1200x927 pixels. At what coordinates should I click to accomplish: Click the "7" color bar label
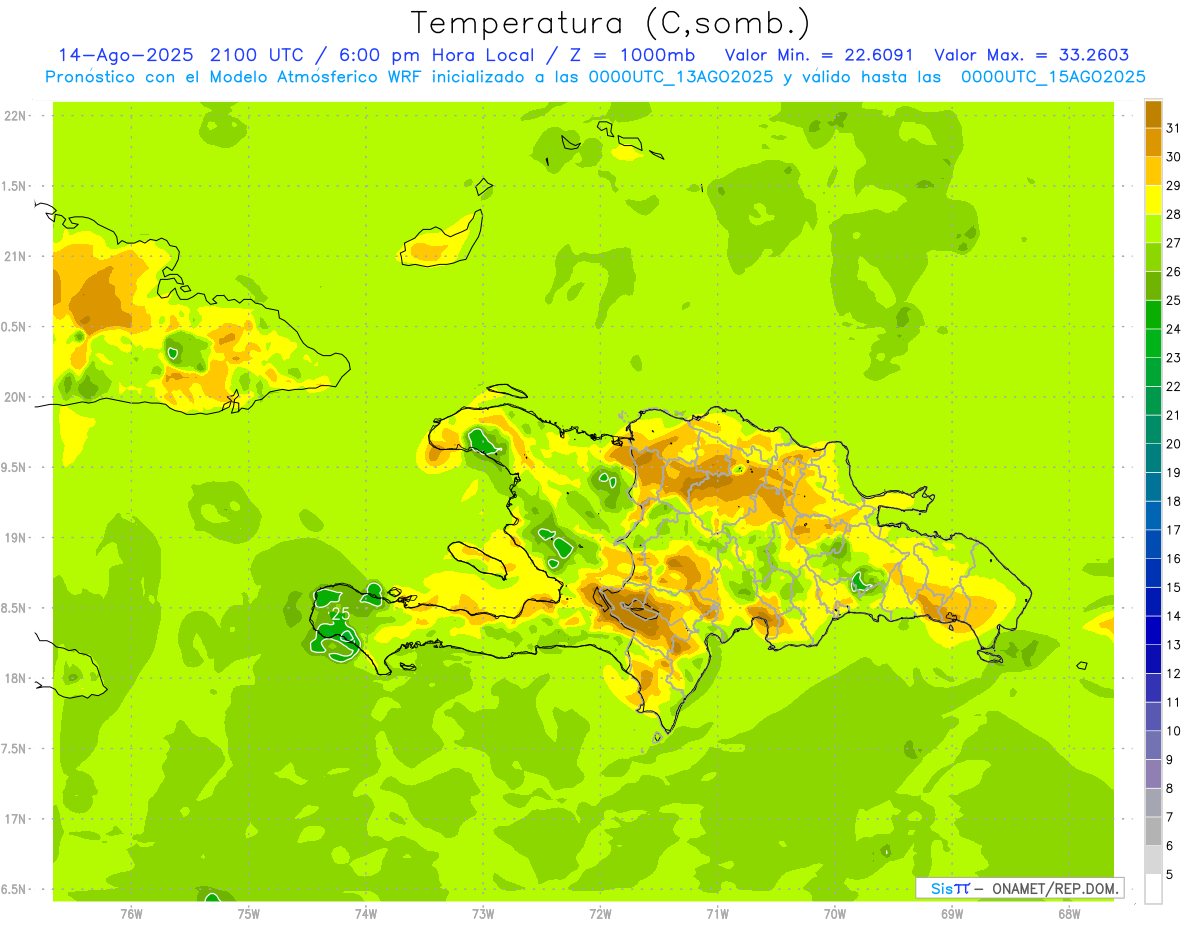coord(1170,817)
